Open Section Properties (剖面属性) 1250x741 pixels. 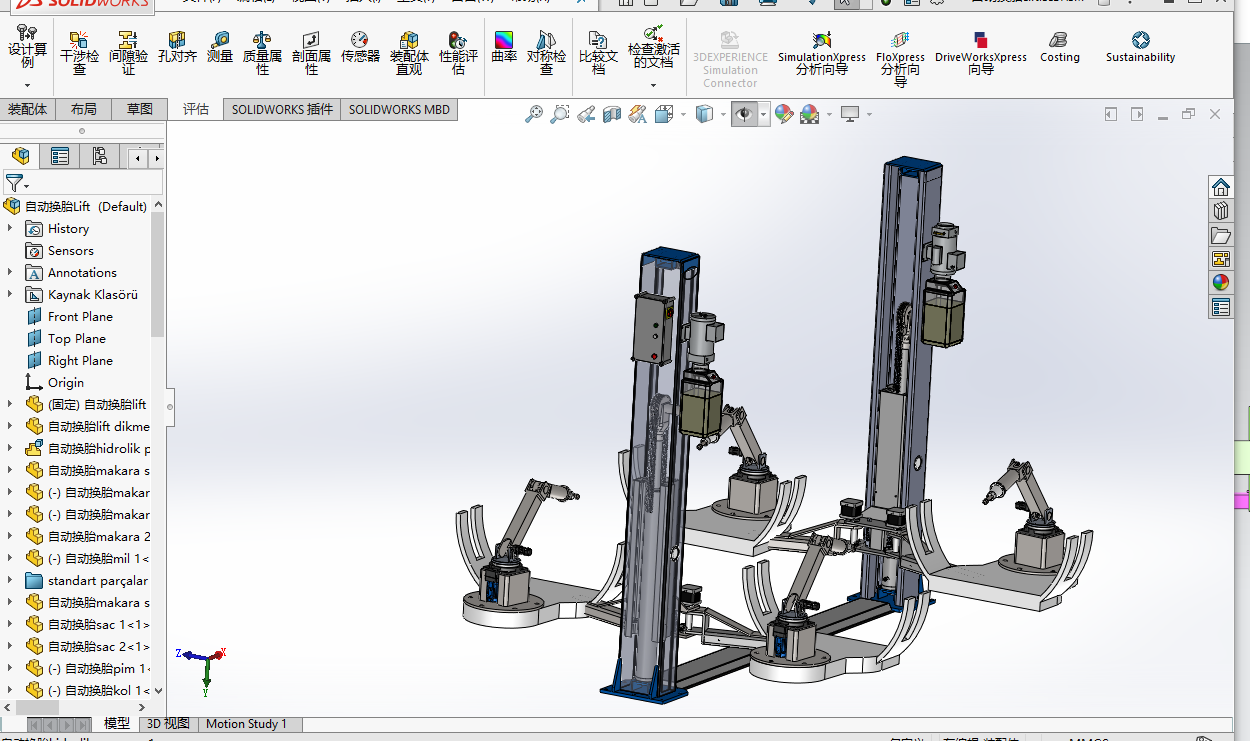coord(311,52)
